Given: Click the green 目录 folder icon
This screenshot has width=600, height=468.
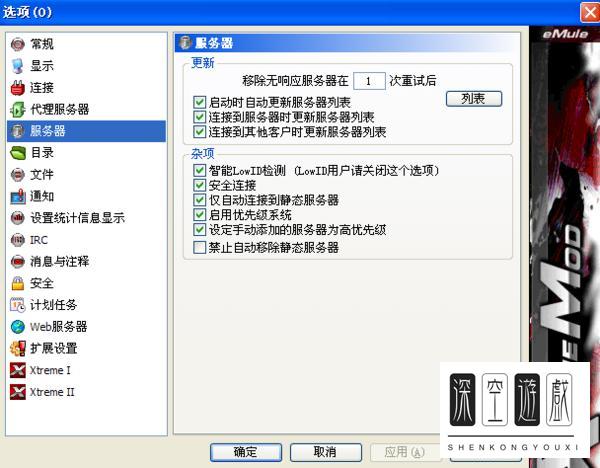Looking at the screenshot, I should pos(18,153).
